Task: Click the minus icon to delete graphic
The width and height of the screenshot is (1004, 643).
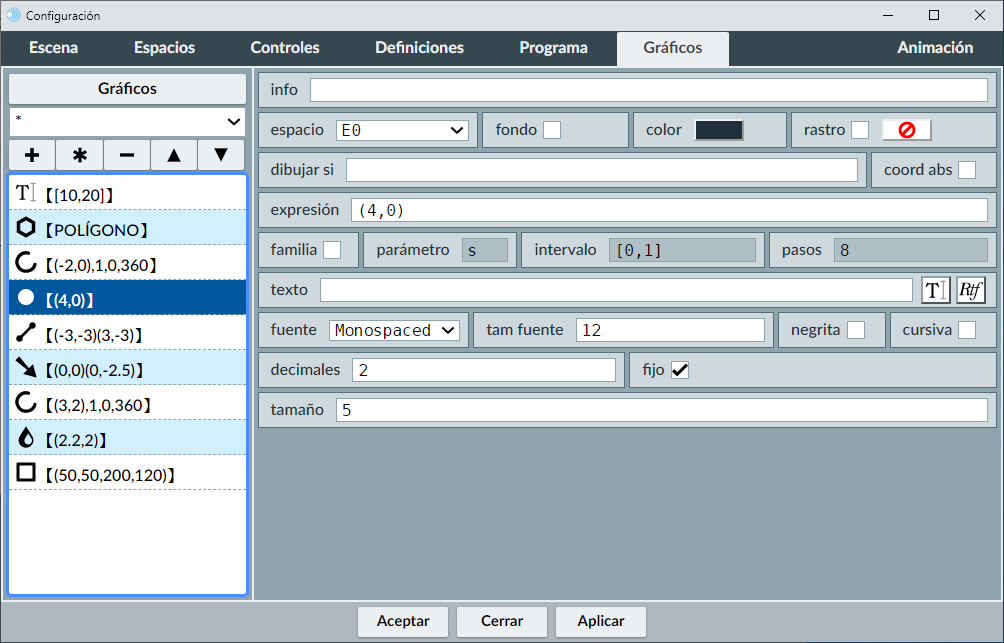Action: point(127,155)
